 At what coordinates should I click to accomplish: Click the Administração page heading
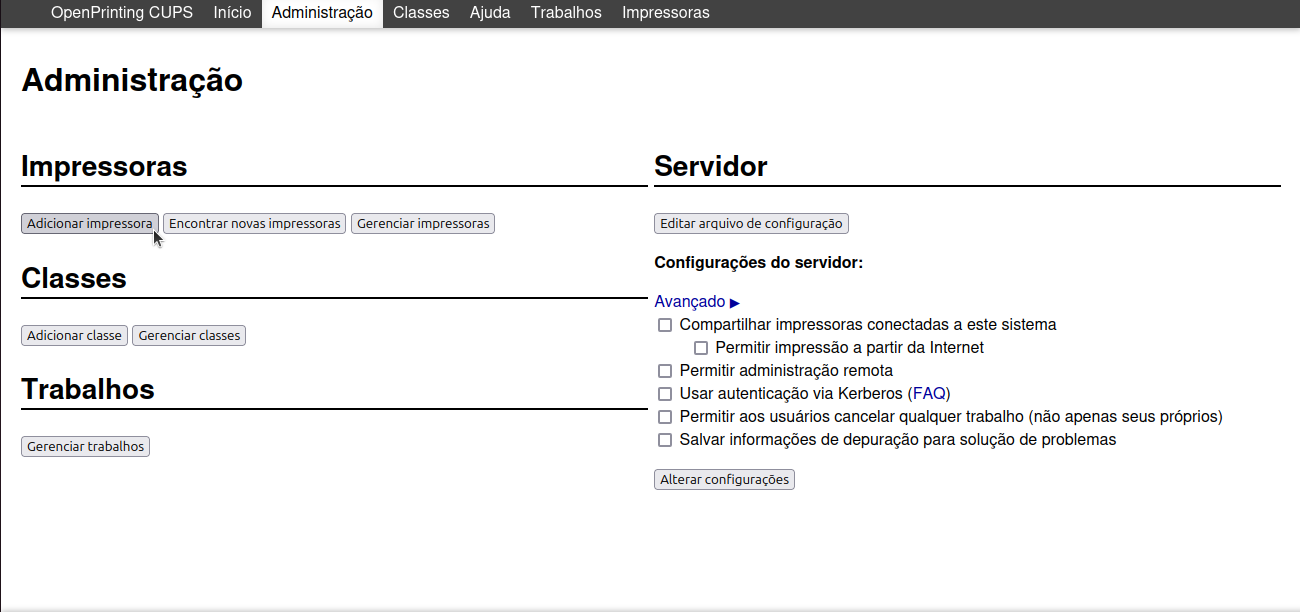(x=132, y=80)
